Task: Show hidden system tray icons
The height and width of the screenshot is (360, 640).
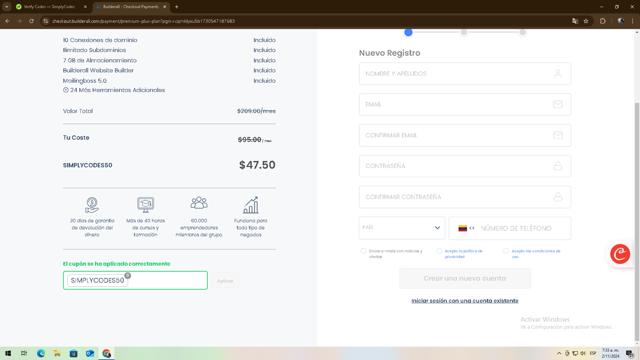Action: [x=559, y=353]
